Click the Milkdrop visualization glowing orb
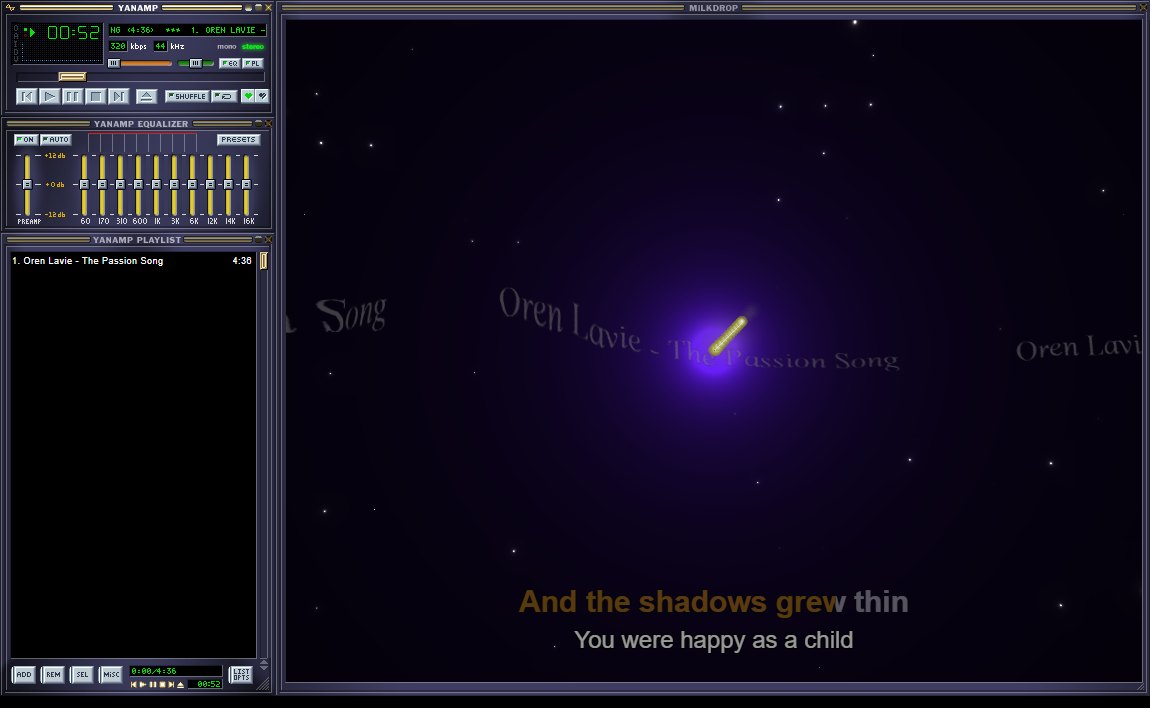Image resolution: width=1150 pixels, height=708 pixels. pos(713,354)
